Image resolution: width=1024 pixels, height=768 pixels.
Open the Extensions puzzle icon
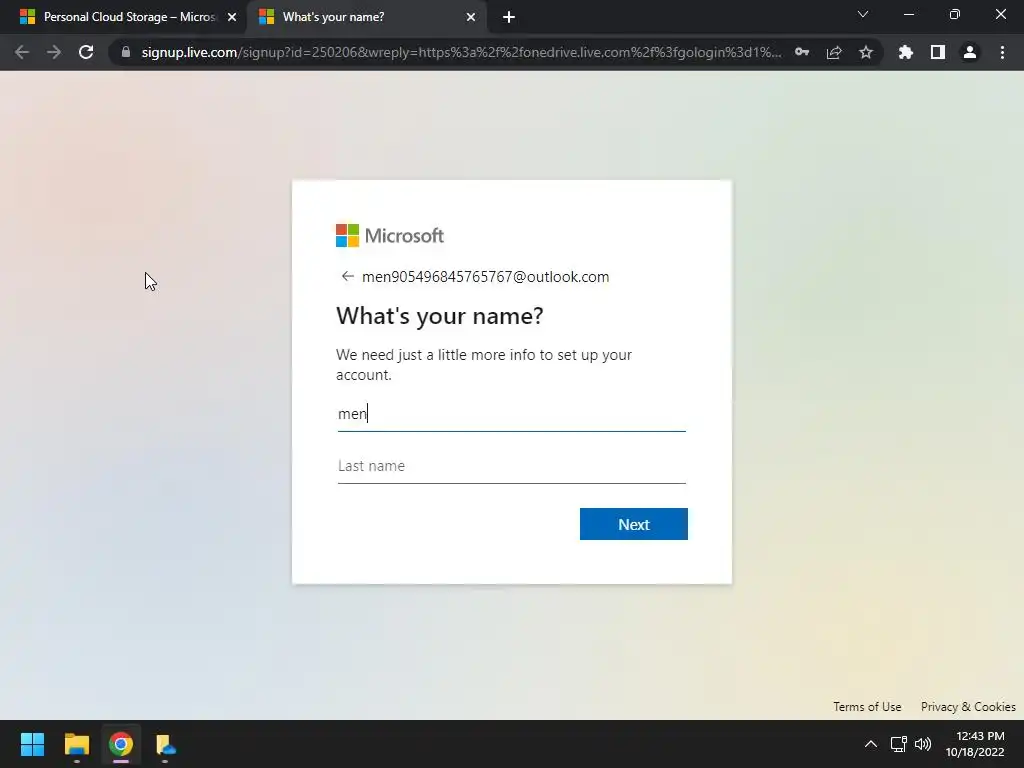click(x=906, y=52)
